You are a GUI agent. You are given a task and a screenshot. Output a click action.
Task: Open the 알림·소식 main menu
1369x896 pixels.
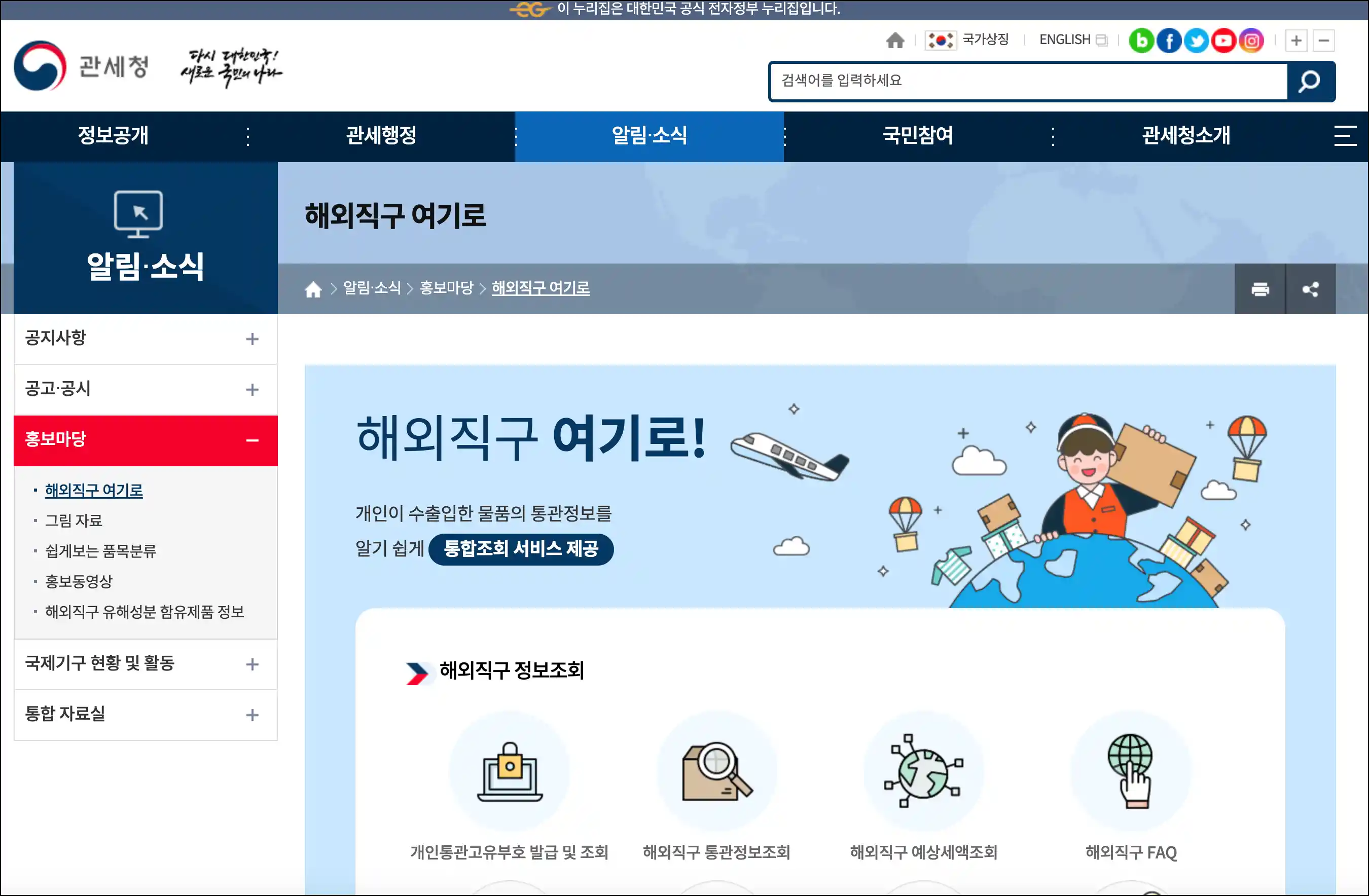point(650,136)
